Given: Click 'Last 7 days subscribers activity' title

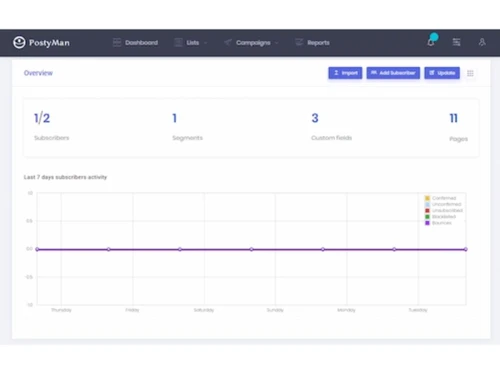Looking at the screenshot, I should pos(65,177).
